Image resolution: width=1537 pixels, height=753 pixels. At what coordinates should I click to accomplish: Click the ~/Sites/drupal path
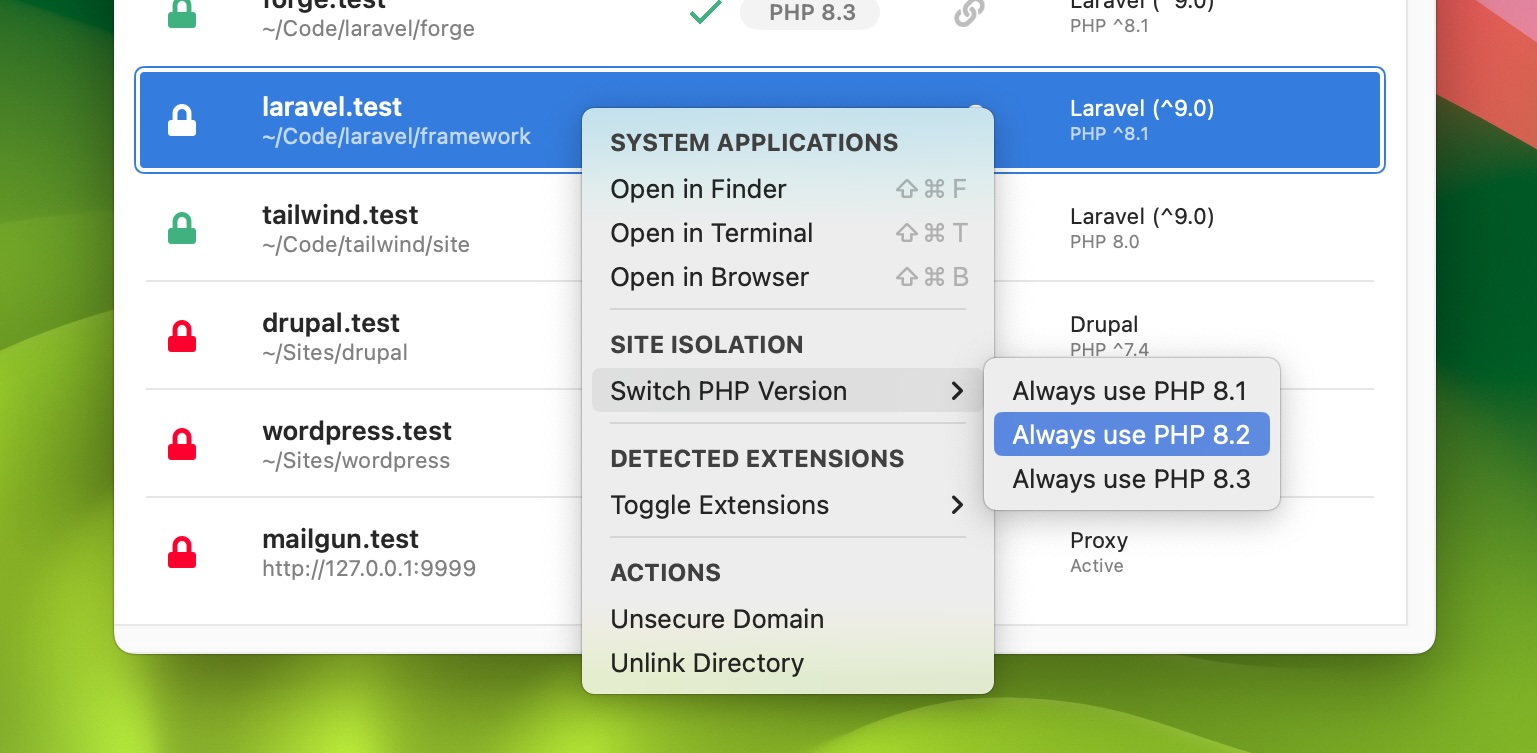pos(335,352)
